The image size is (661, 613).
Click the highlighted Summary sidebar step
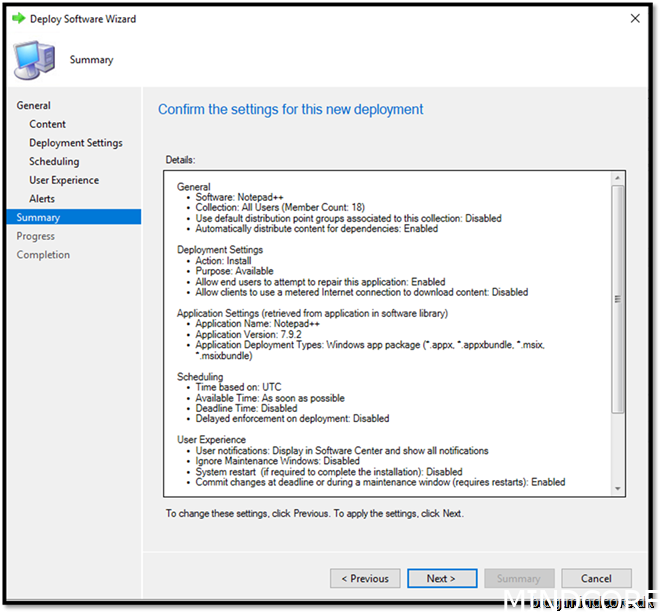[38, 217]
